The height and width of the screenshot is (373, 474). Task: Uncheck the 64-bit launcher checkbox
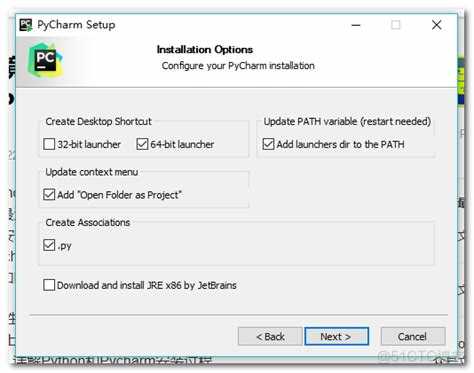coord(142,144)
